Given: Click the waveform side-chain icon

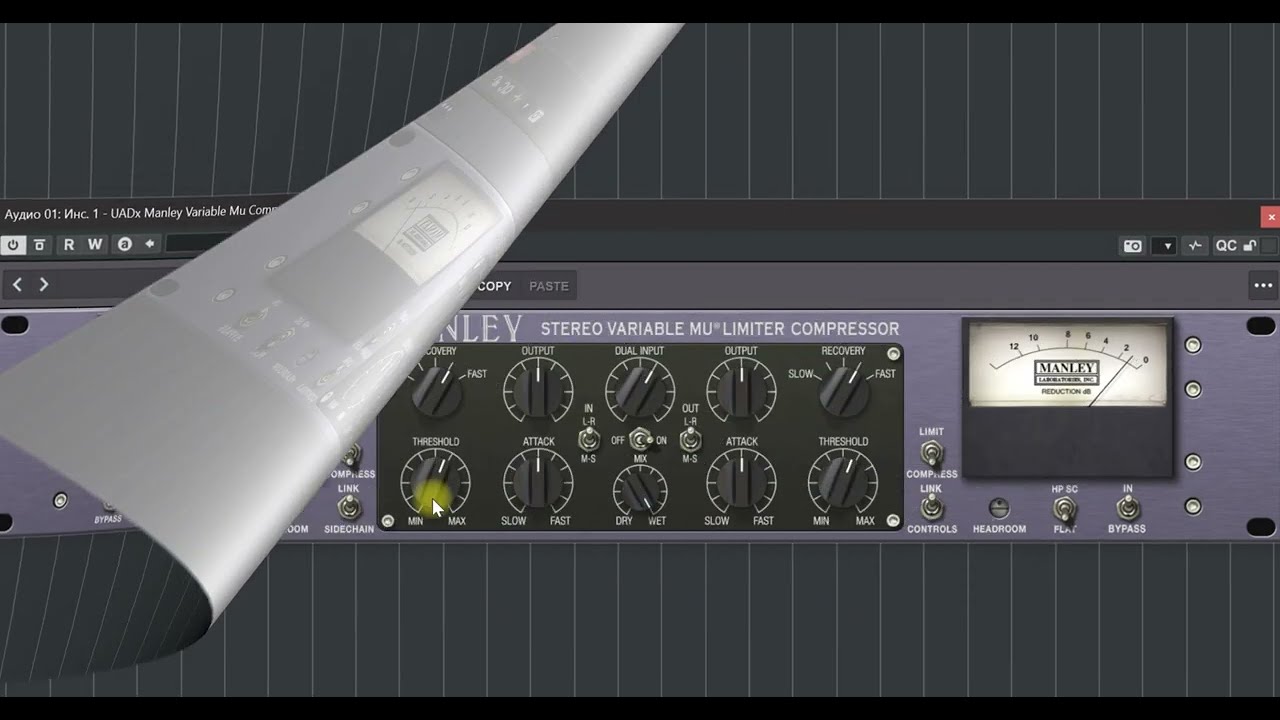Looking at the screenshot, I should click(1195, 246).
